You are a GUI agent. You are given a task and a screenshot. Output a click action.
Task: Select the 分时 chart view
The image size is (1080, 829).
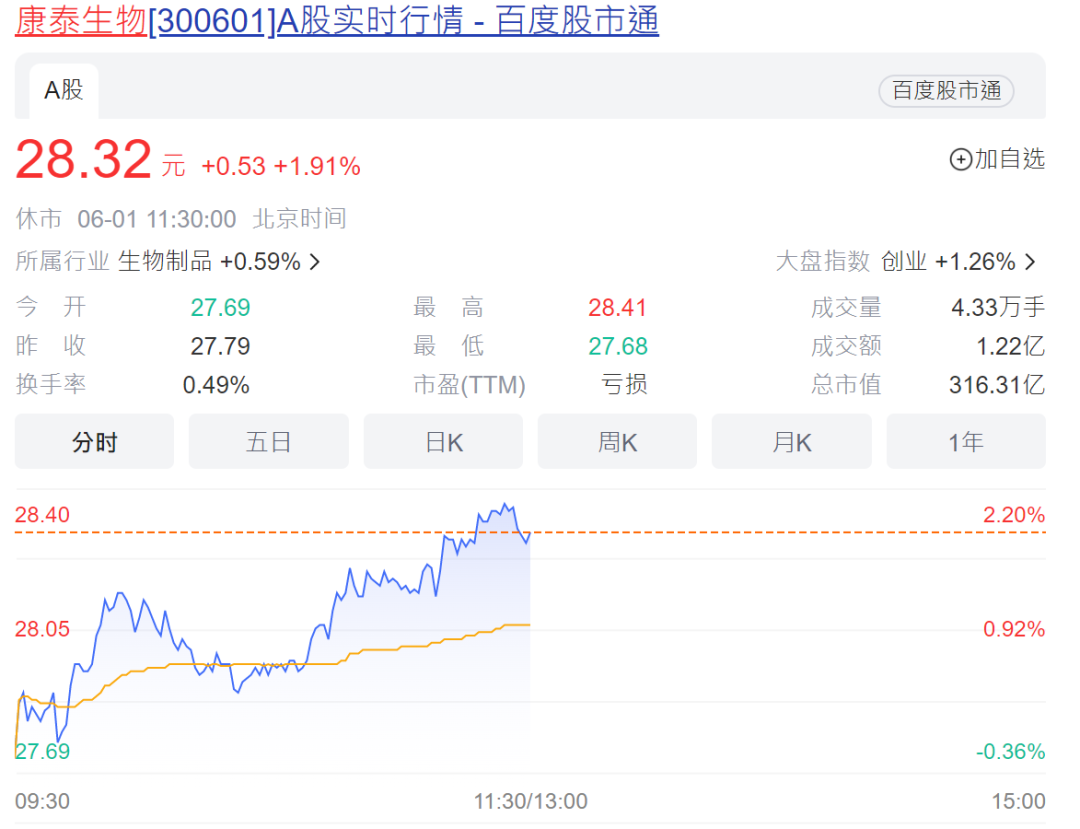pyautogui.click(x=94, y=441)
